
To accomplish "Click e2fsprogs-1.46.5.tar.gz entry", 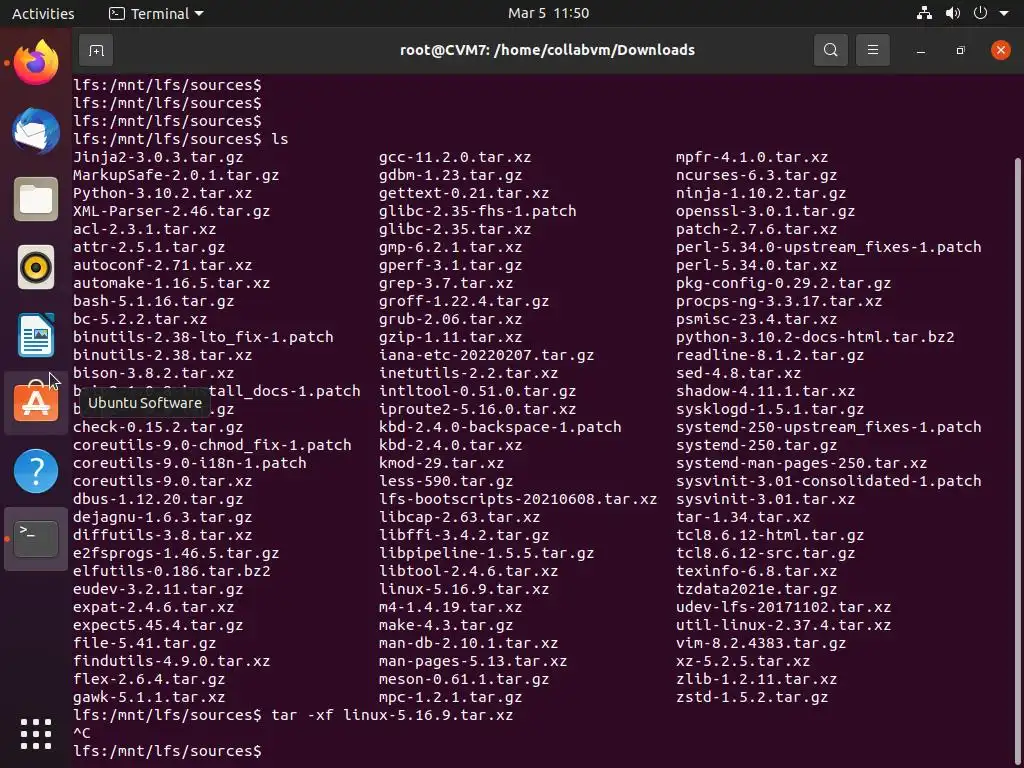I will pyautogui.click(x=176, y=553).
